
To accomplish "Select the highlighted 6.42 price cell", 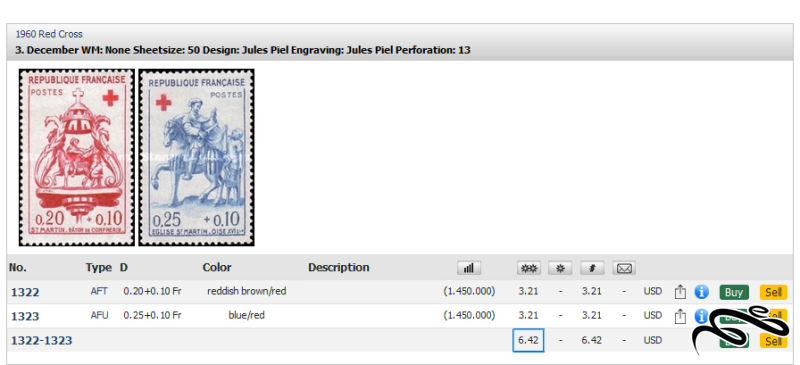I will coord(528,340).
